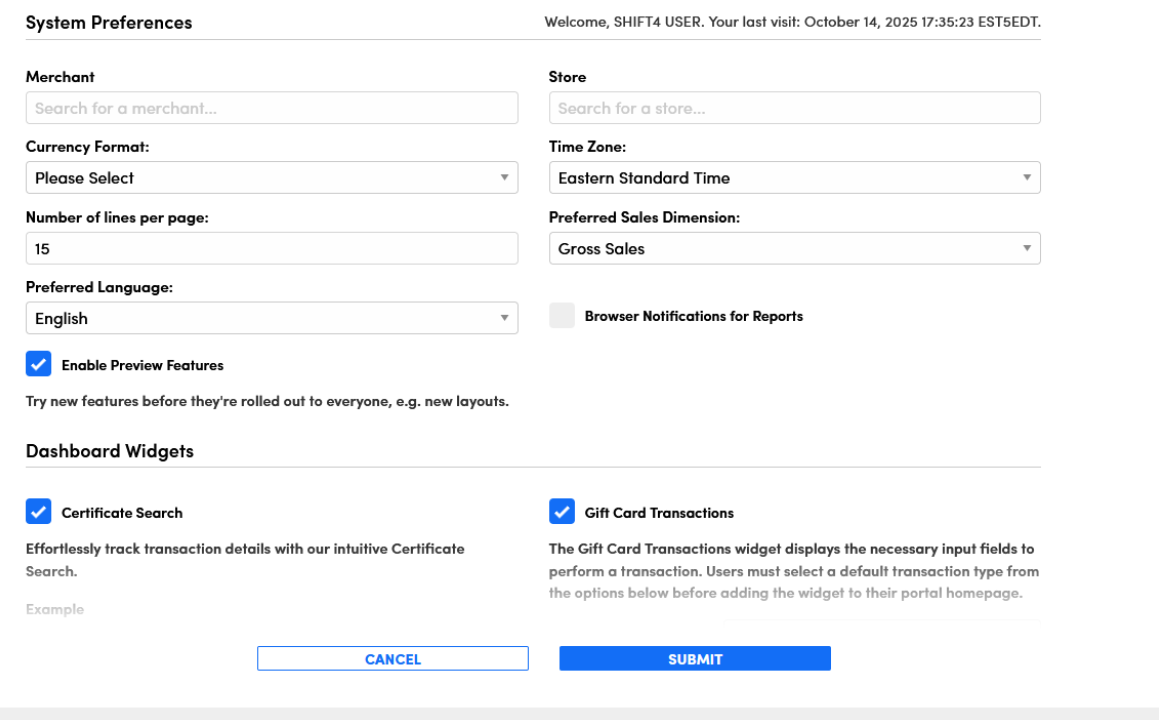The height and width of the screenshot is (720, 1159).
Task: Click the English language dropdown arrow
Action: point(504,319)
